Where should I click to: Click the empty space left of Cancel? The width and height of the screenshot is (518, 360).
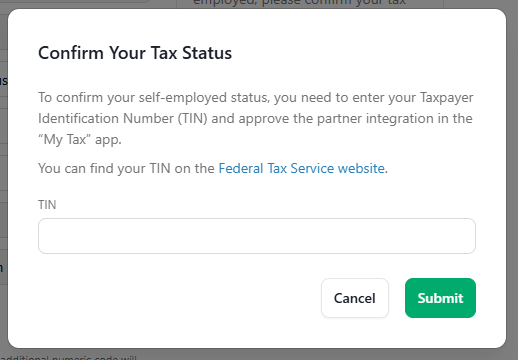click(x=180, y=298)
